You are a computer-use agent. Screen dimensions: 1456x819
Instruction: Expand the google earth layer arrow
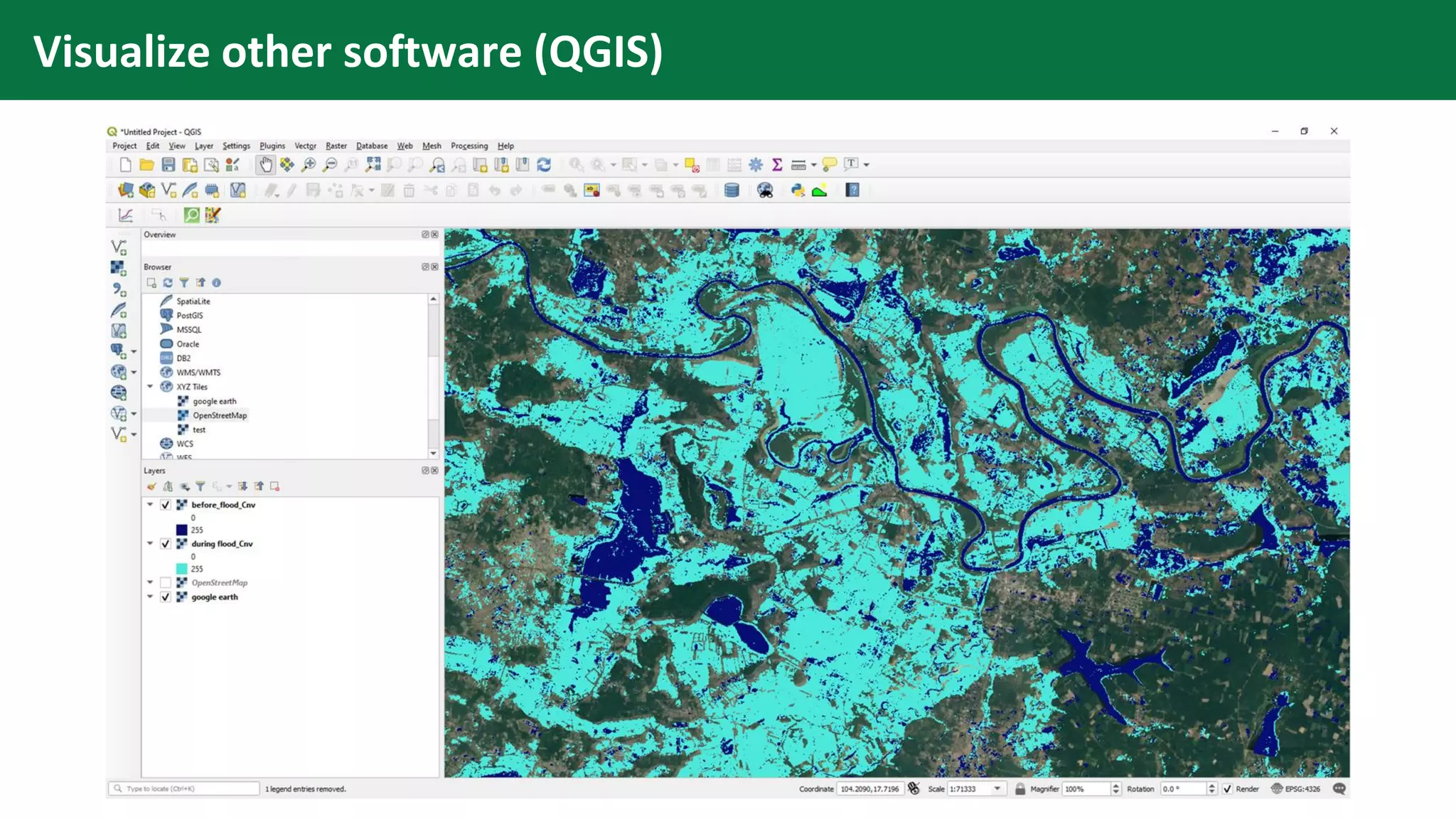tap(150, 597)
